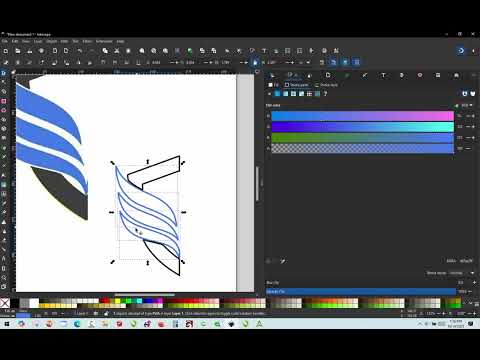Viewport: 480px width, 360px height.
Task: Switch to the Fill tab
Action: coord(273,85)
